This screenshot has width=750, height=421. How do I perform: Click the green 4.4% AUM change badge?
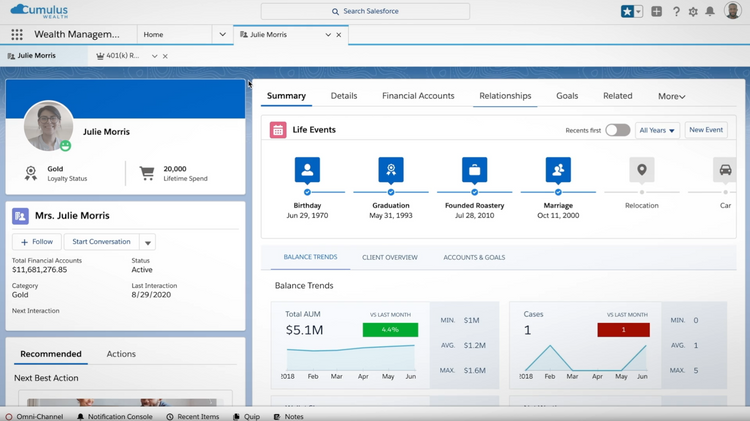[x=390, y=330]
